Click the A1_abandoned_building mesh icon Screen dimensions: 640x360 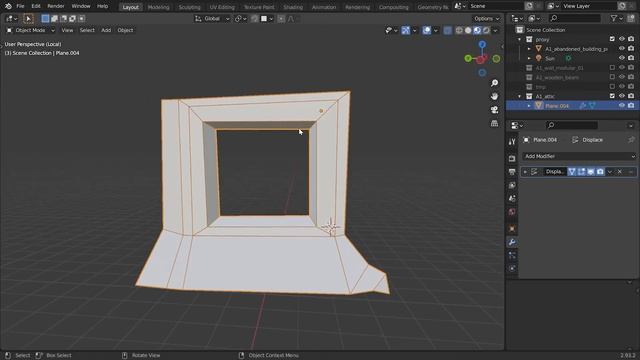[538, 49]
